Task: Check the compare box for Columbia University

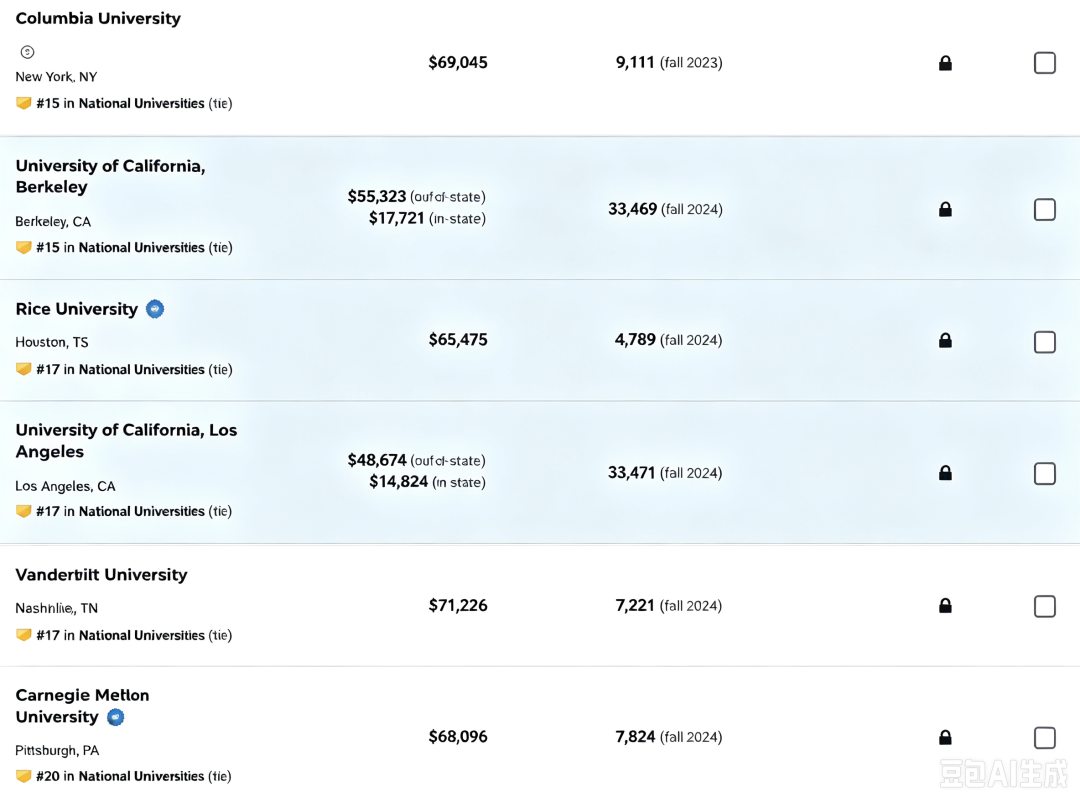Action: click(1044, 63)
